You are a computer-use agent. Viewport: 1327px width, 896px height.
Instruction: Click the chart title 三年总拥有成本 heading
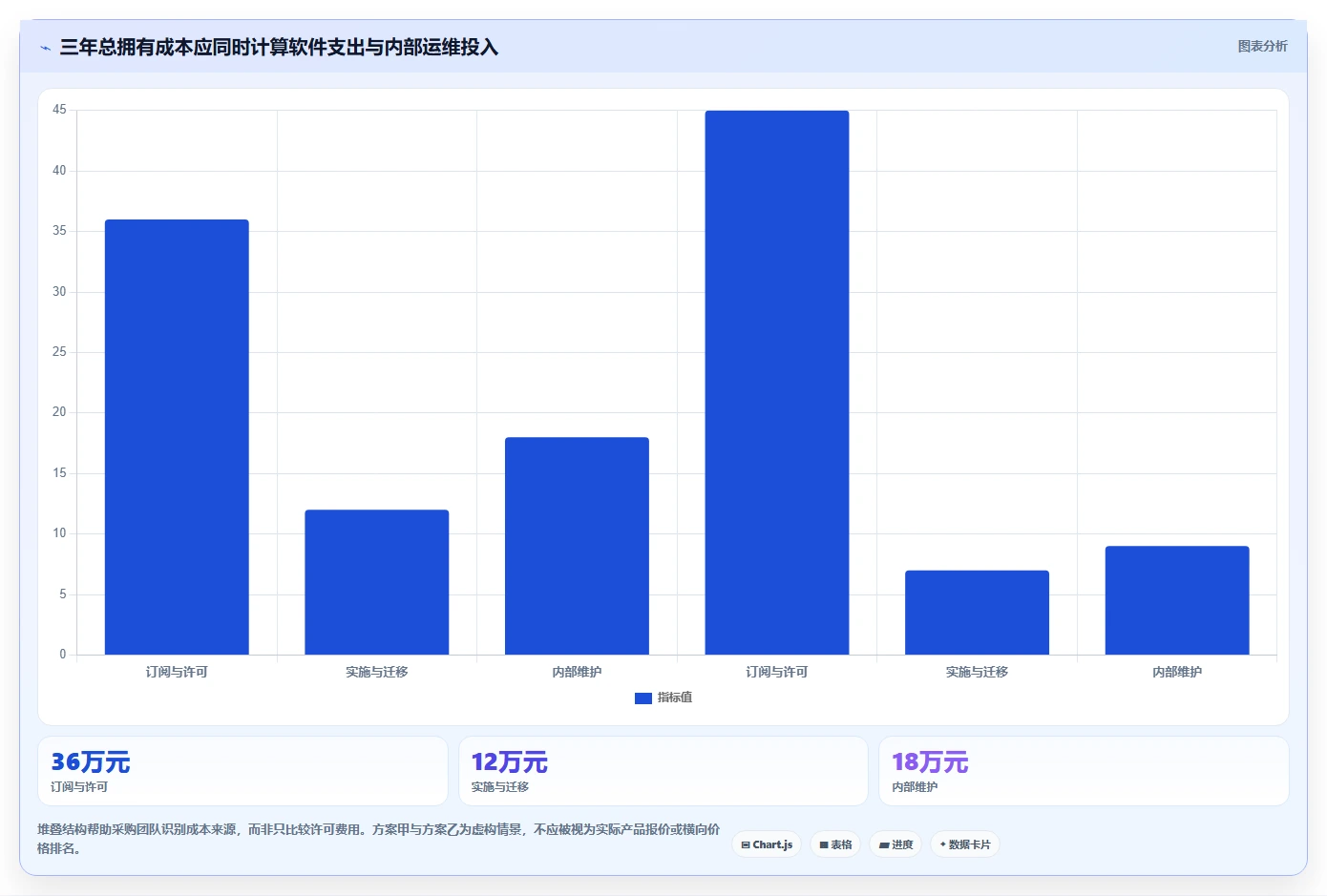279,48
